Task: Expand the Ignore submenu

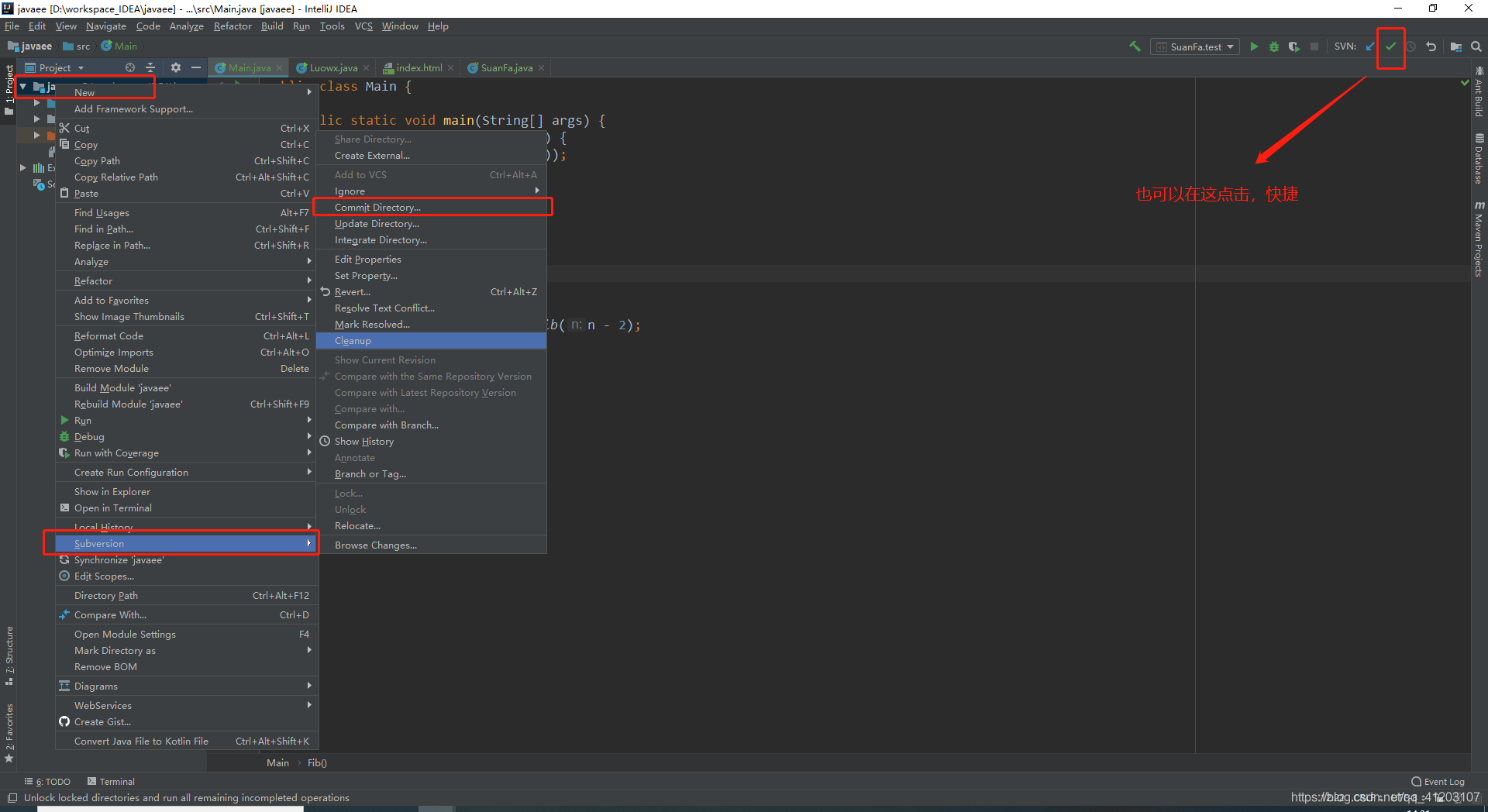Action: pyautogui.click(x=431, y=191)
